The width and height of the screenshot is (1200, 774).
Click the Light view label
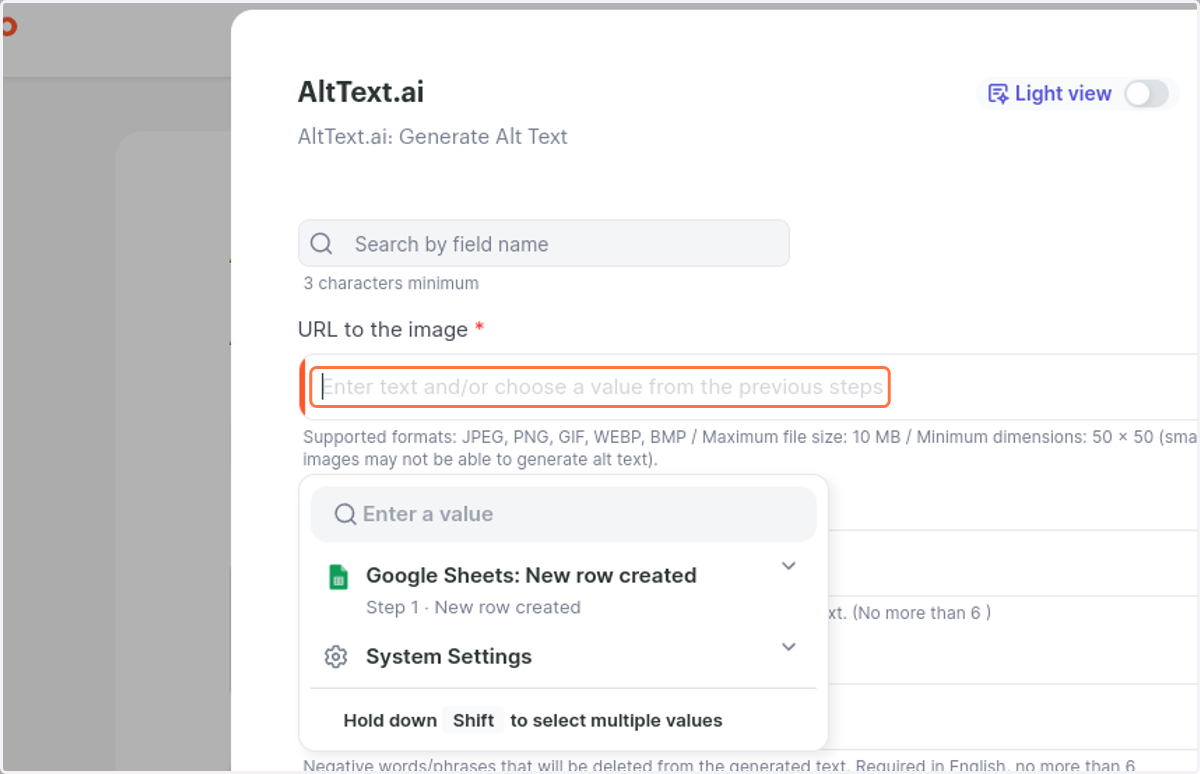(x=1063, y=94)
